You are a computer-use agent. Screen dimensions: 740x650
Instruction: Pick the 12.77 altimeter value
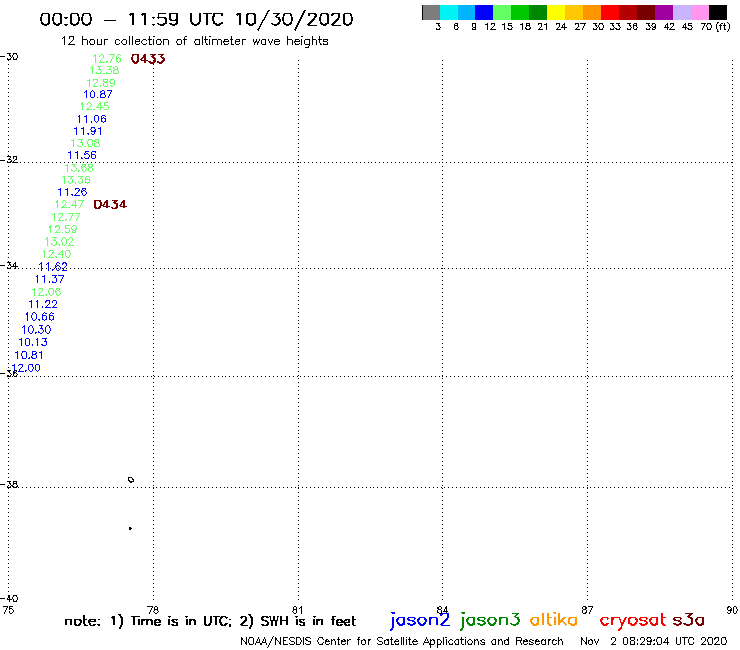click(66, 217)
